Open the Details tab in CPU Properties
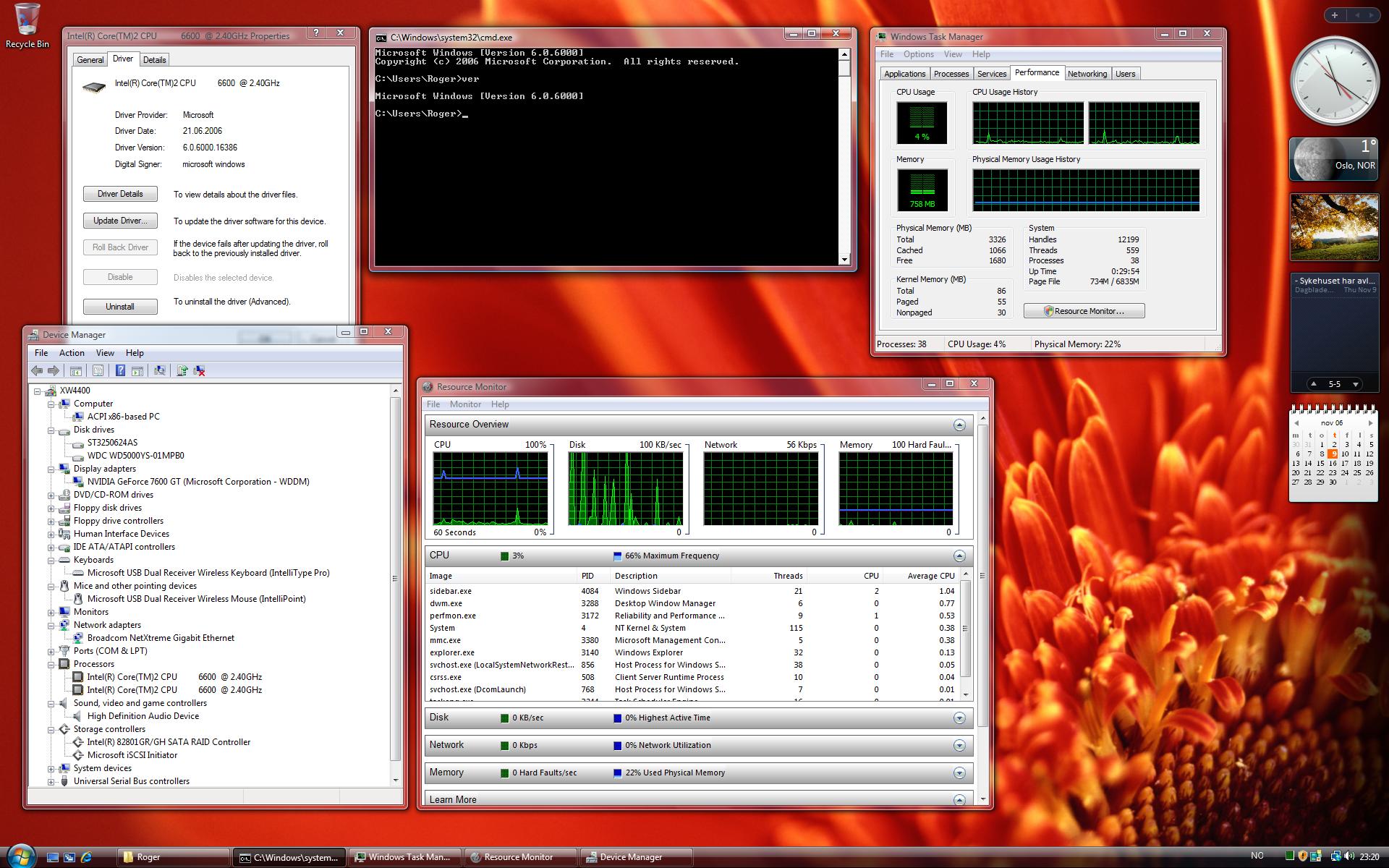Viewport: 1389px width, 868px height. pyautogui.click(x=154, y=60)
